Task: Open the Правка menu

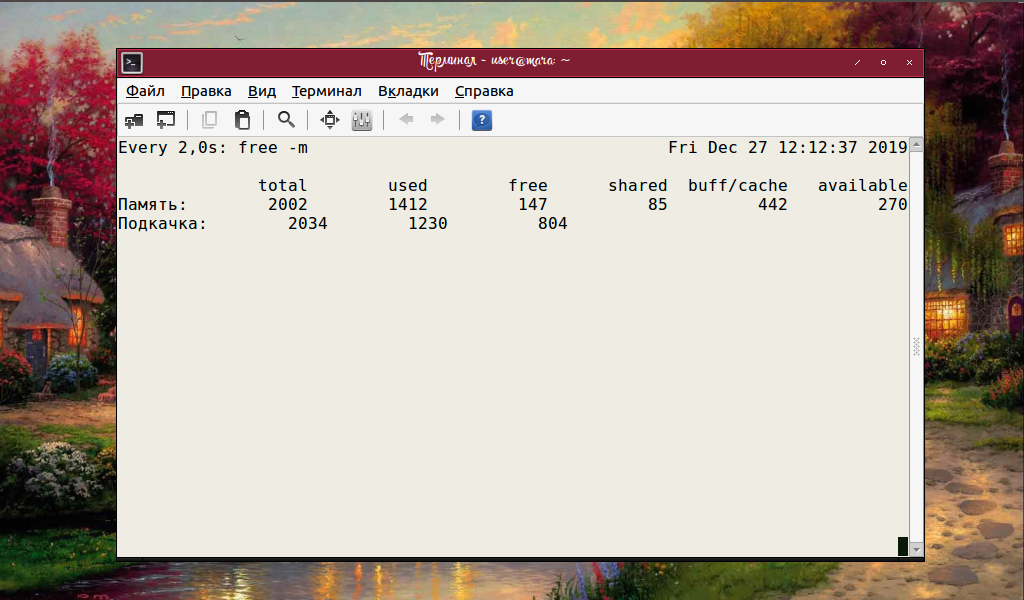Action: [206, 91]
